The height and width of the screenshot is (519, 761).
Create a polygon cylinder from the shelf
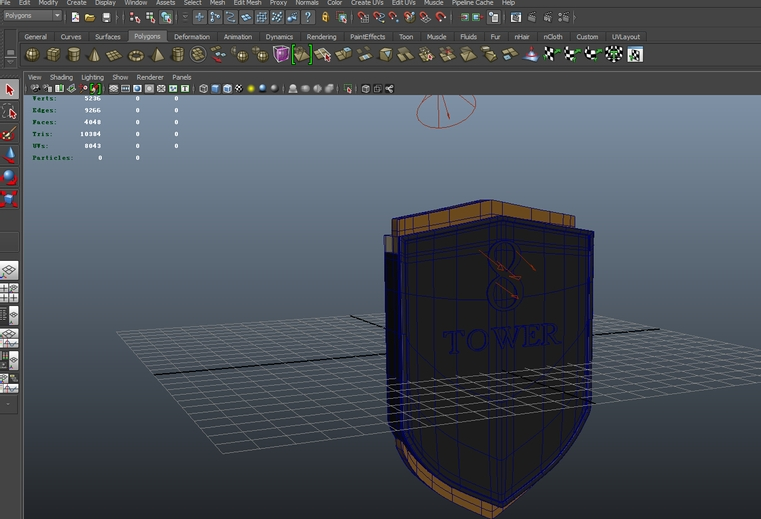click(73, 54)
